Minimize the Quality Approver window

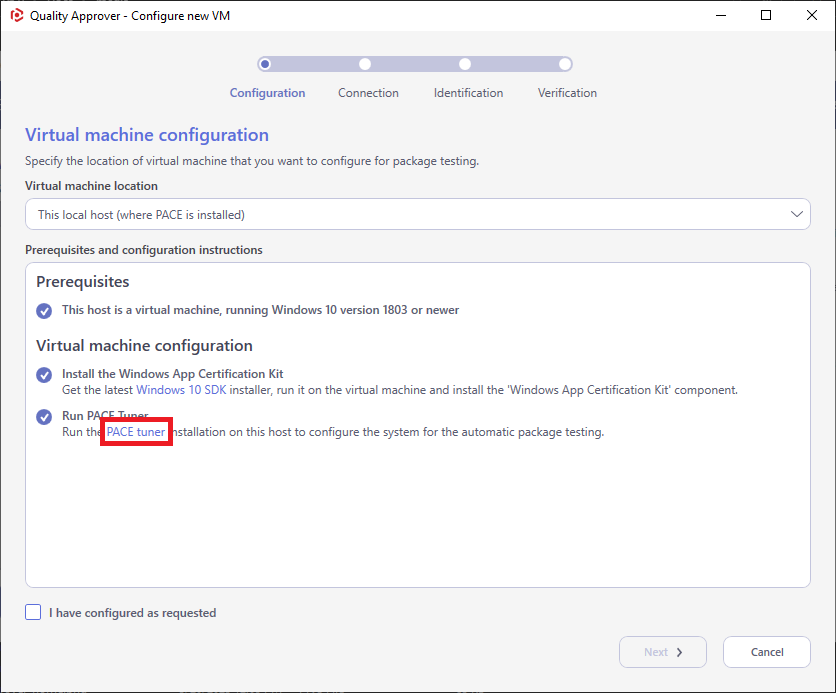(x=721, y=15)
